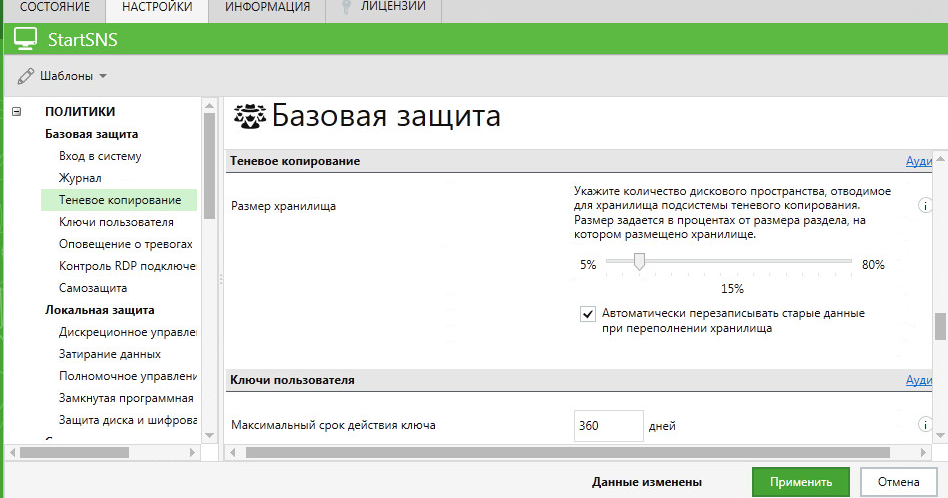Click the storage size slider handle
This screenshot has height=498, width=948.
pos(639,262)
